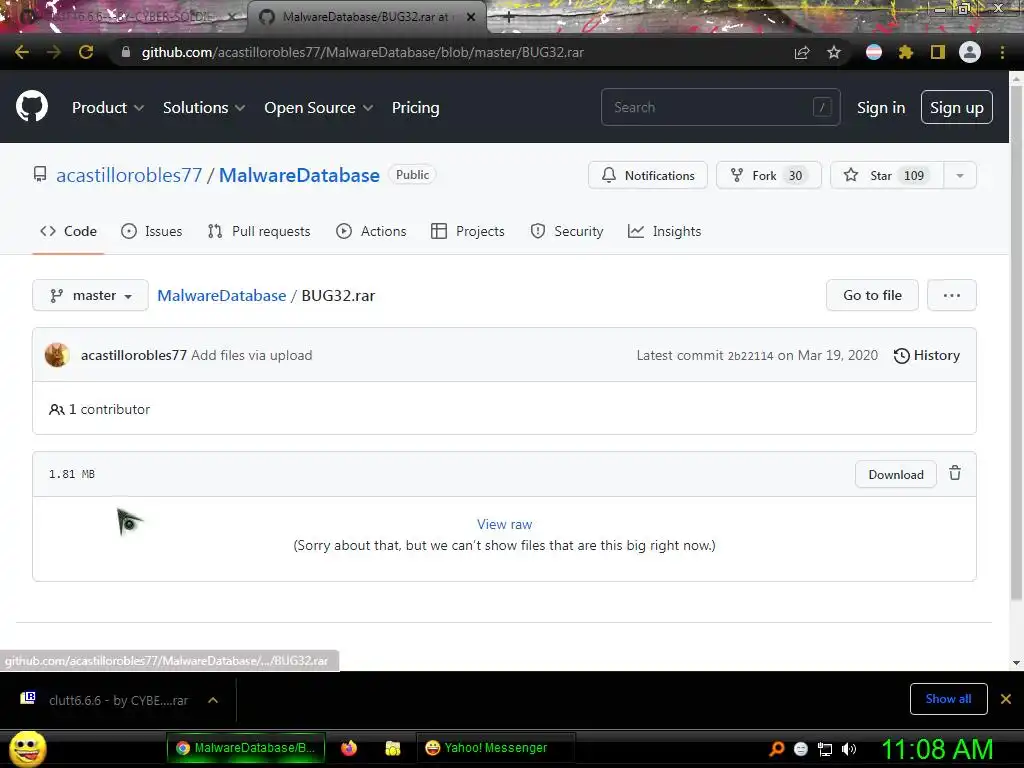Open the View raw link
This screenshot has width=1024, height=768.
[504, 524]
